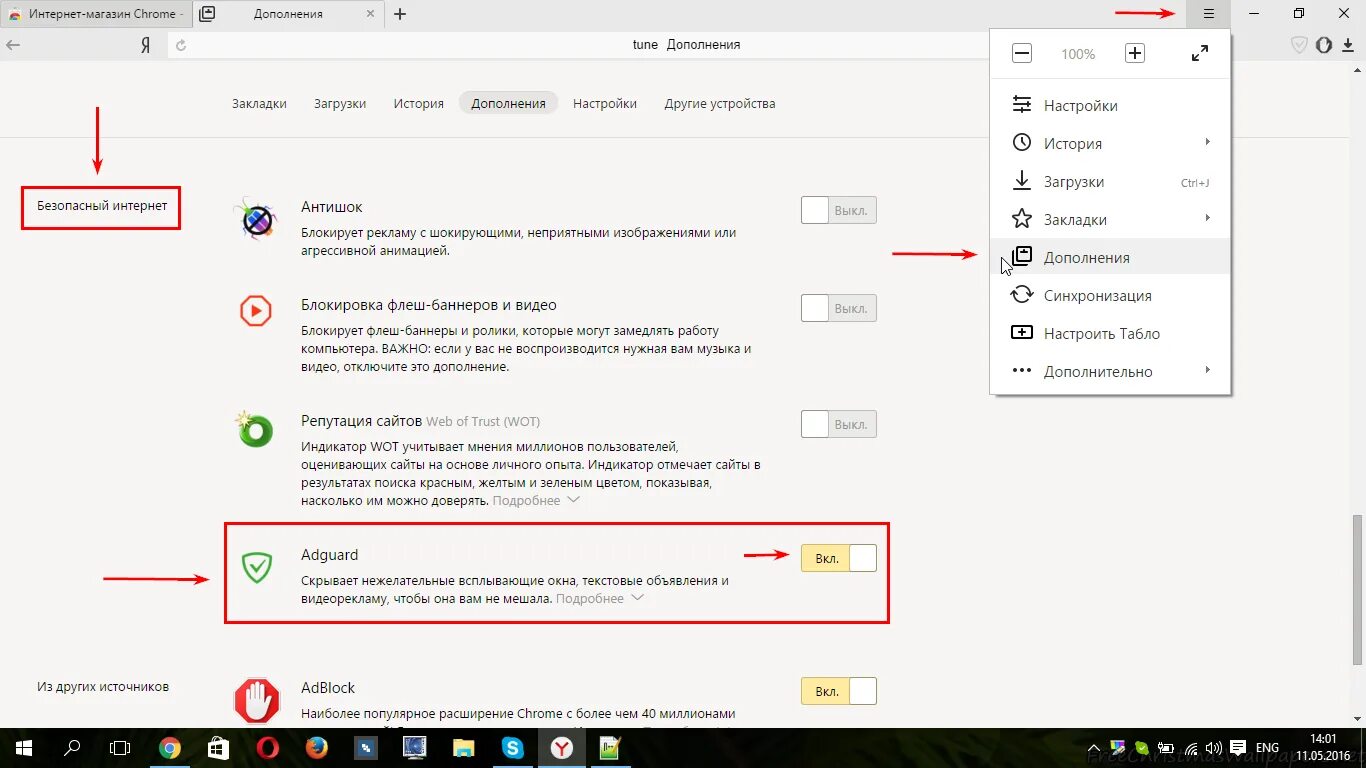Select the Безопасный интернет section heading
The height and width of the screenshot is (768, 1366).
pos(102,206)
